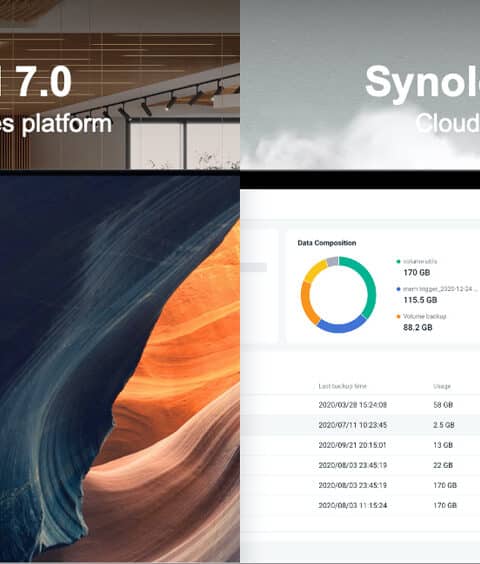Click the '2.5 GB' usage cell

tap(444, 425)
